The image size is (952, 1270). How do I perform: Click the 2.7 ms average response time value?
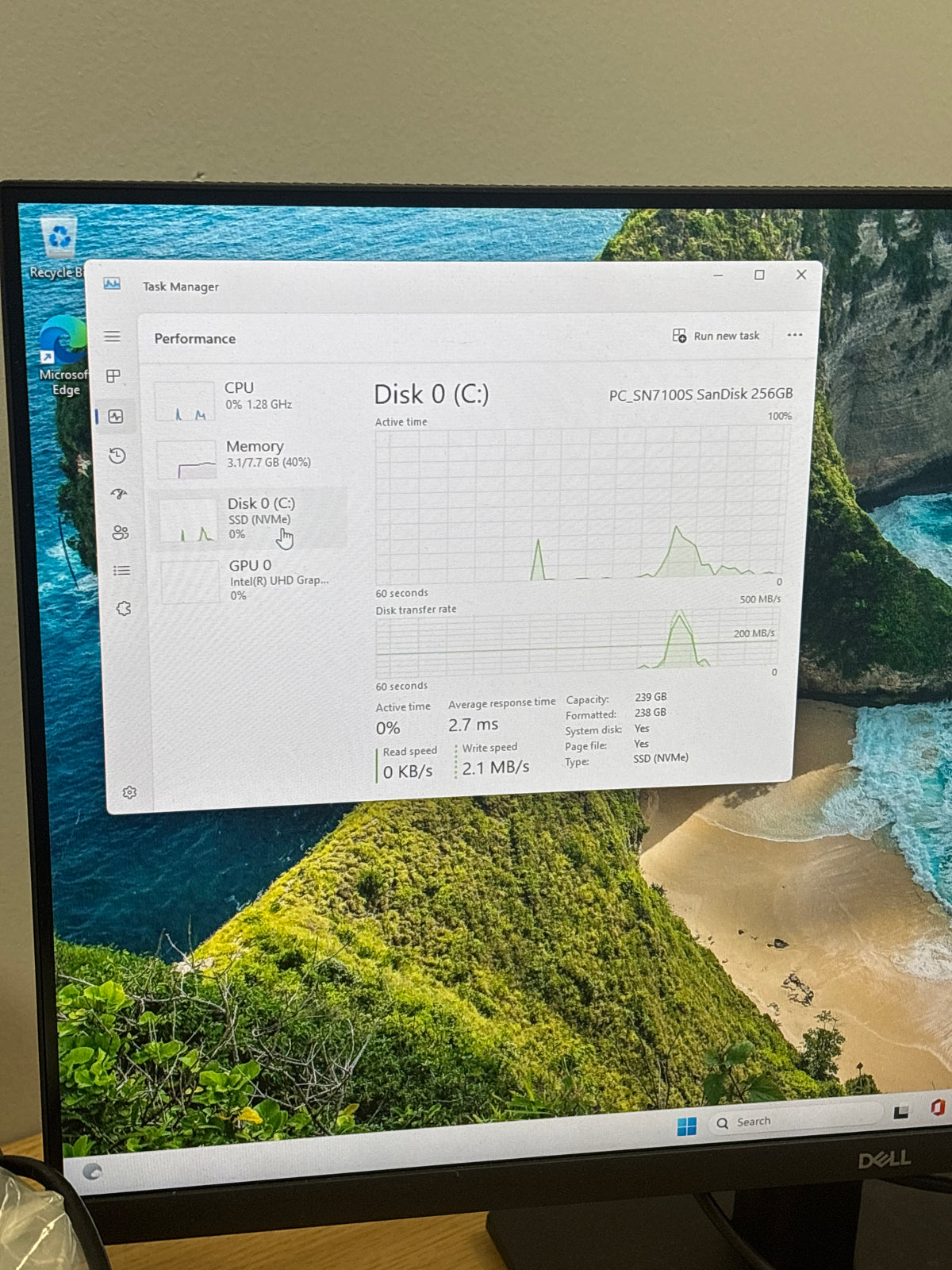point(474,725)
